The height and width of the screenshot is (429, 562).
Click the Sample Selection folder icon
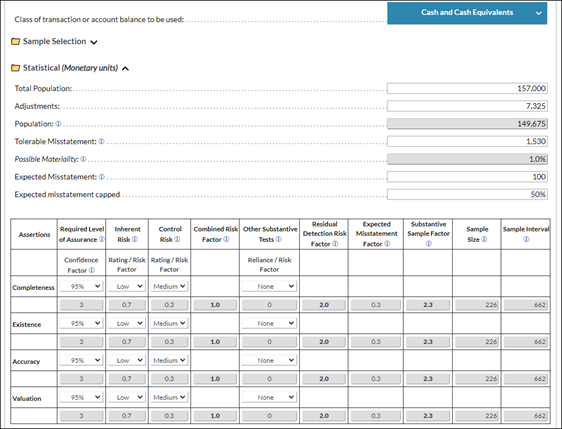(x=15, y=41)
